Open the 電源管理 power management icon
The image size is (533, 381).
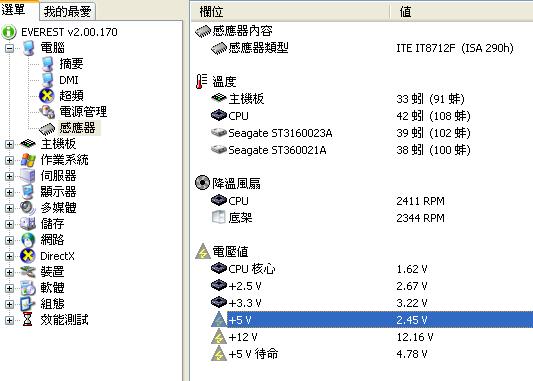click(47, 112)
